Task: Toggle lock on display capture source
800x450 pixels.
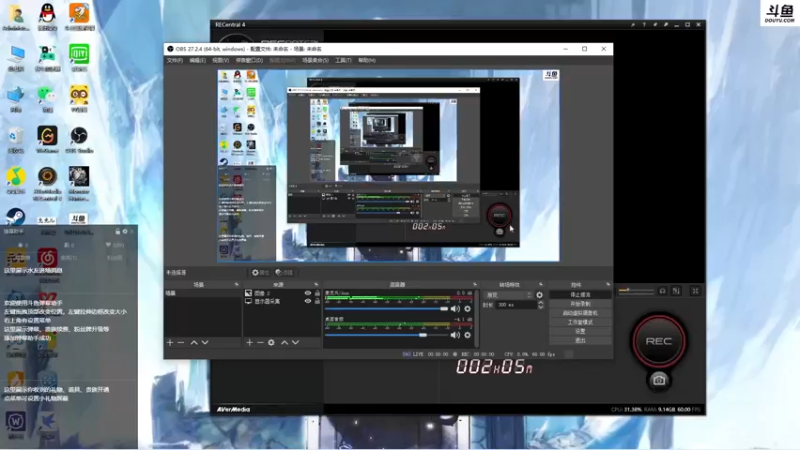Action: pyautogui.click(x=317, y=301)
